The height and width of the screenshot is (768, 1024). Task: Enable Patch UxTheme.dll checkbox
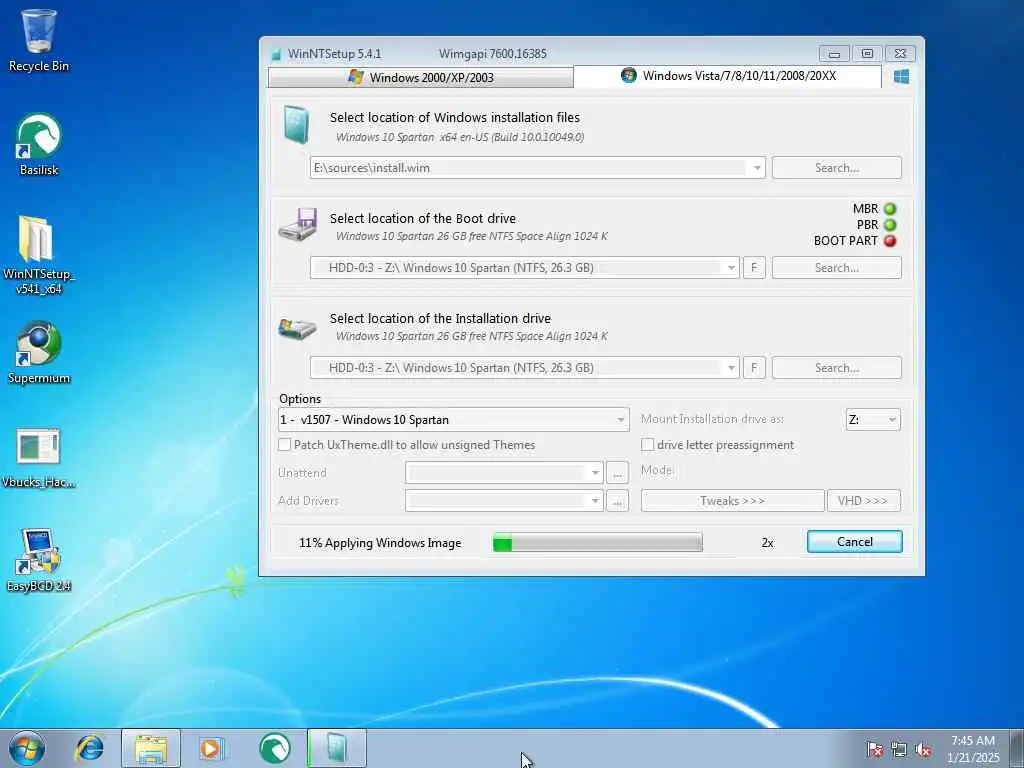284,445
